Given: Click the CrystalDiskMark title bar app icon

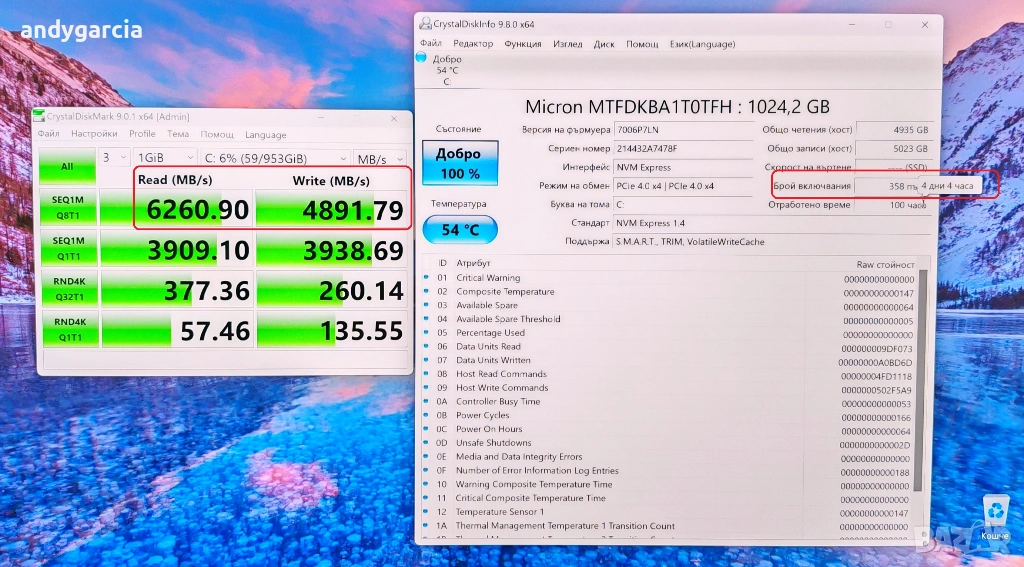Looking at the screenshot, I should point(40,116).
